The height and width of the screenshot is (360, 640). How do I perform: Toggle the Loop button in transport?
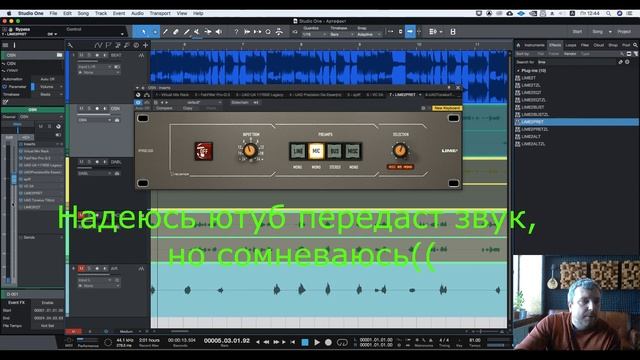click(x=342, y=342)
